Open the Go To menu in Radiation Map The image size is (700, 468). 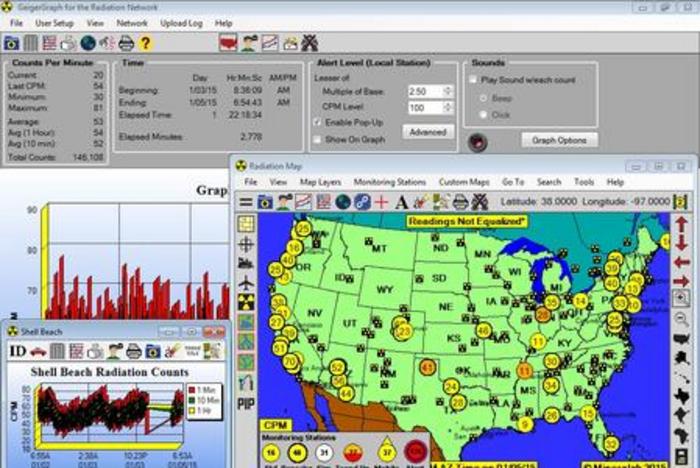pos(513,182)
